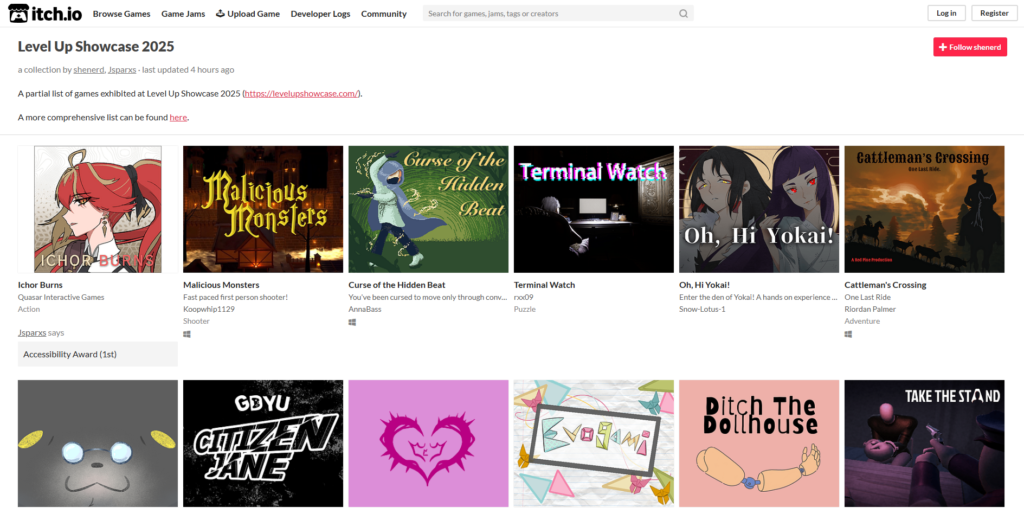Open the Ditch The Dollhouse cover

759,443
